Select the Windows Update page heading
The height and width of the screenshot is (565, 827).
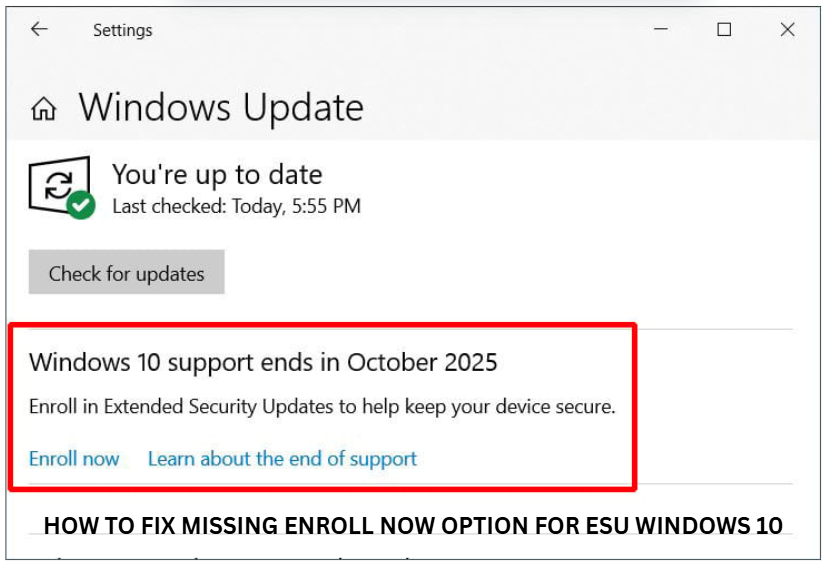[221, 108]
